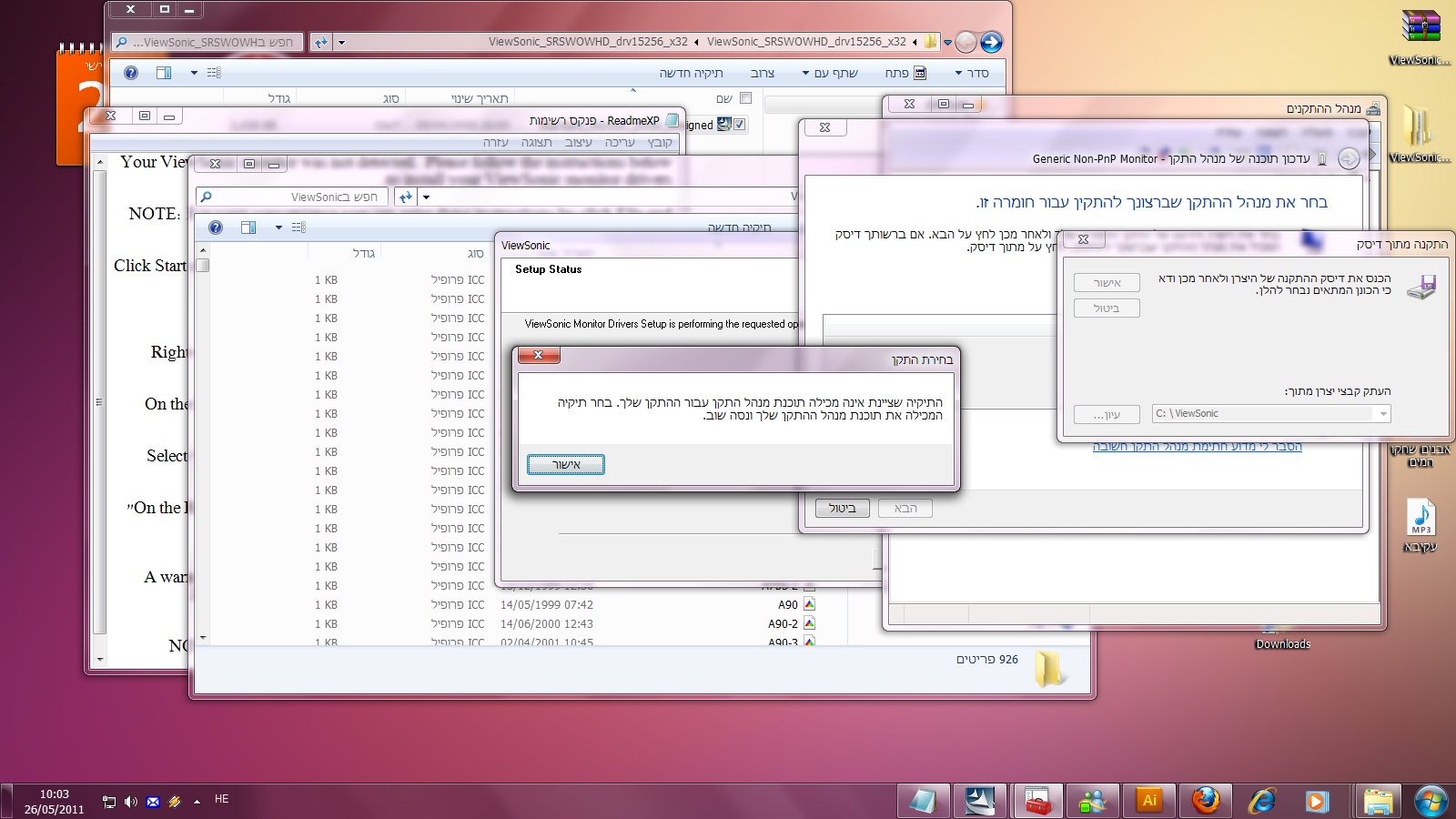This screenshot has height=819, width=1456.
Task: Refresh the ViewSonic_SRSWOWHD Explorer address bar
Action: click(320, 42)
